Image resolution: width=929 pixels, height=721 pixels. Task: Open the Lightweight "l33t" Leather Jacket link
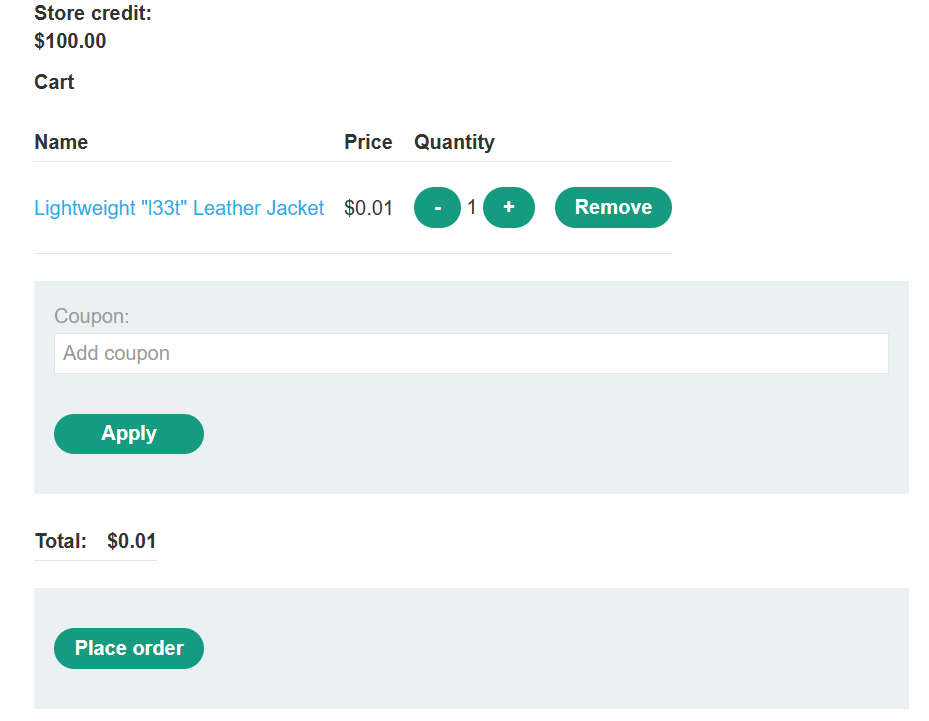coord(179,208)
